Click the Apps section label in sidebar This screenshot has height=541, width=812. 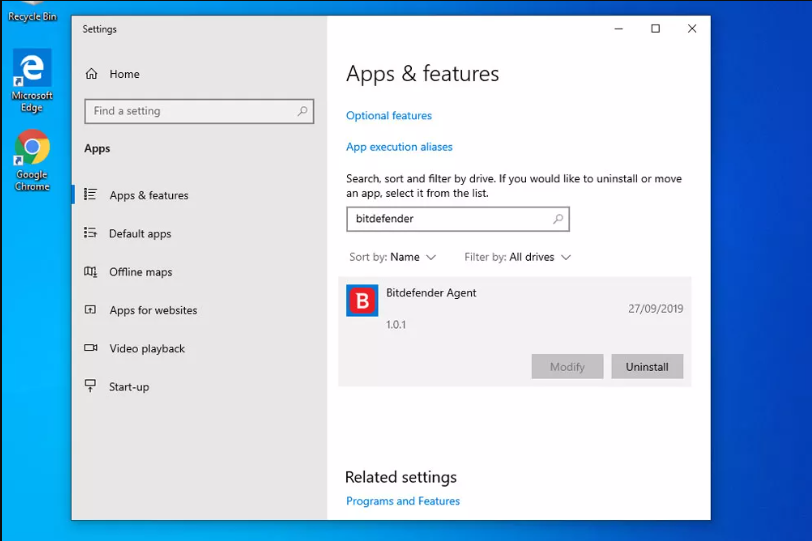[x=97, y=149]
